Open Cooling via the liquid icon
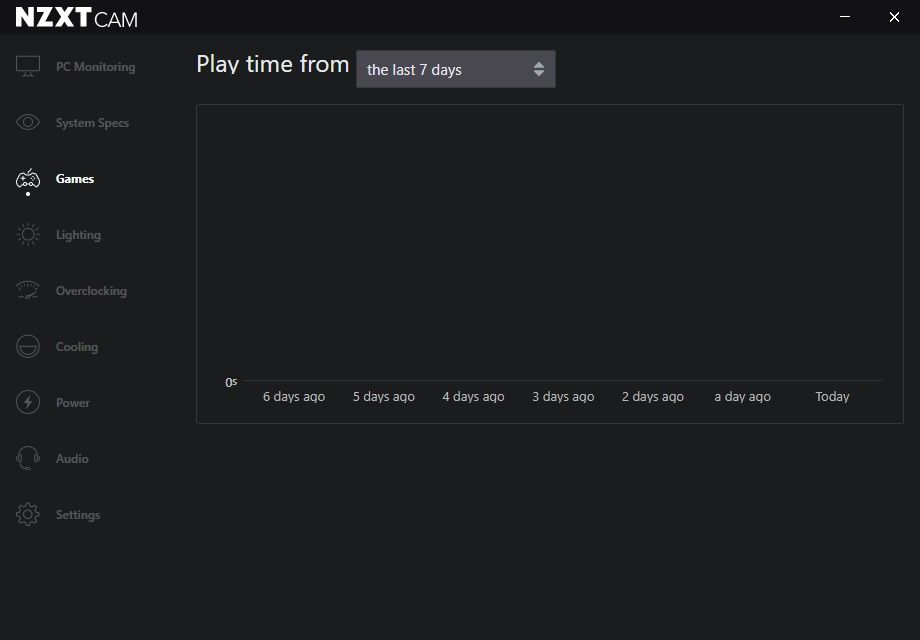 pos(28,347)
